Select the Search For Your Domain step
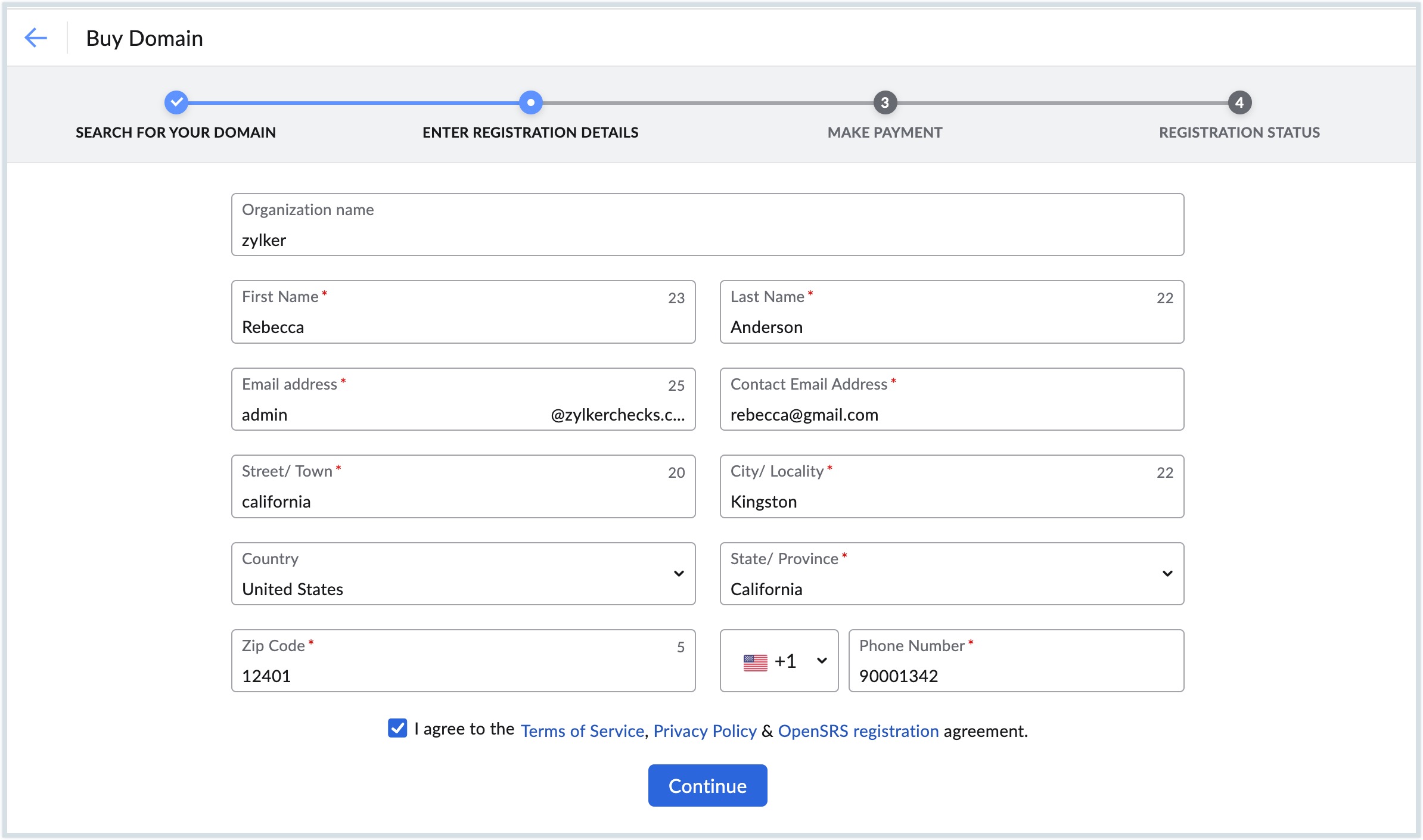This screenshot has height=840, width=1423. tap(176, 132)
